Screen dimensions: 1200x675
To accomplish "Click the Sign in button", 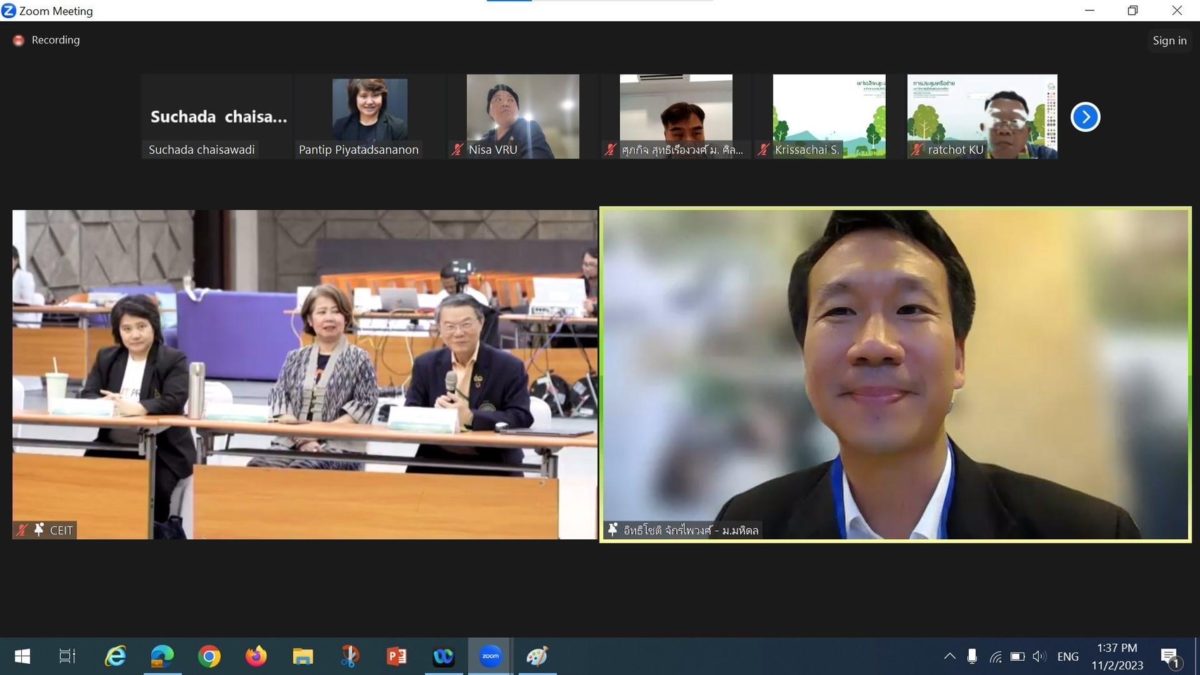I will 1169,41.
